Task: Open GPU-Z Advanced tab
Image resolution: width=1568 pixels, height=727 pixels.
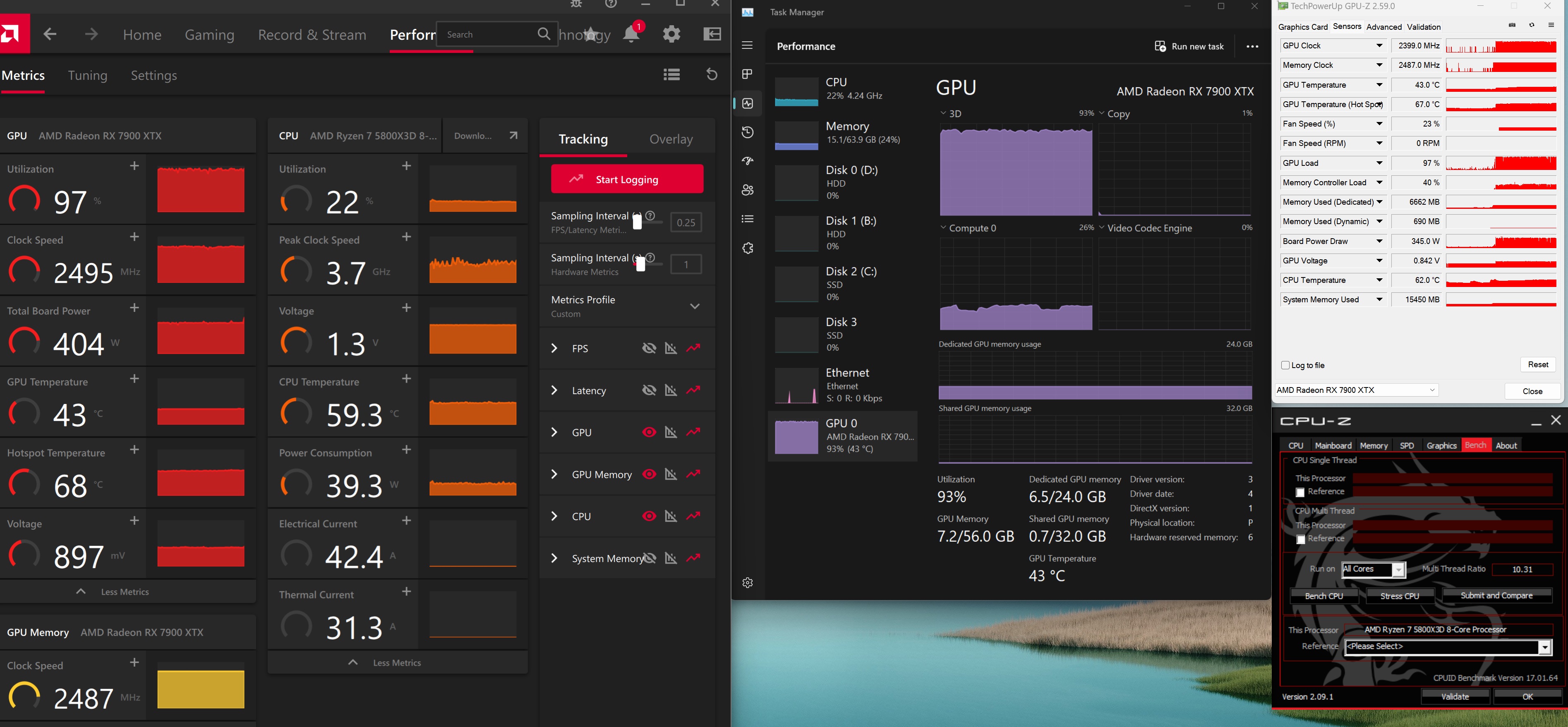Action: pyautogui.click(x=1383, y=27)
